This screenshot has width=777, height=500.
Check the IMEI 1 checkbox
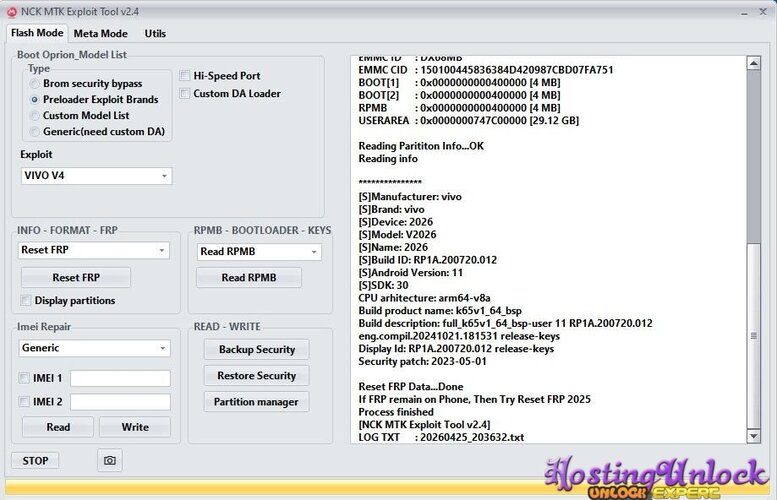[x=23, y=378]
